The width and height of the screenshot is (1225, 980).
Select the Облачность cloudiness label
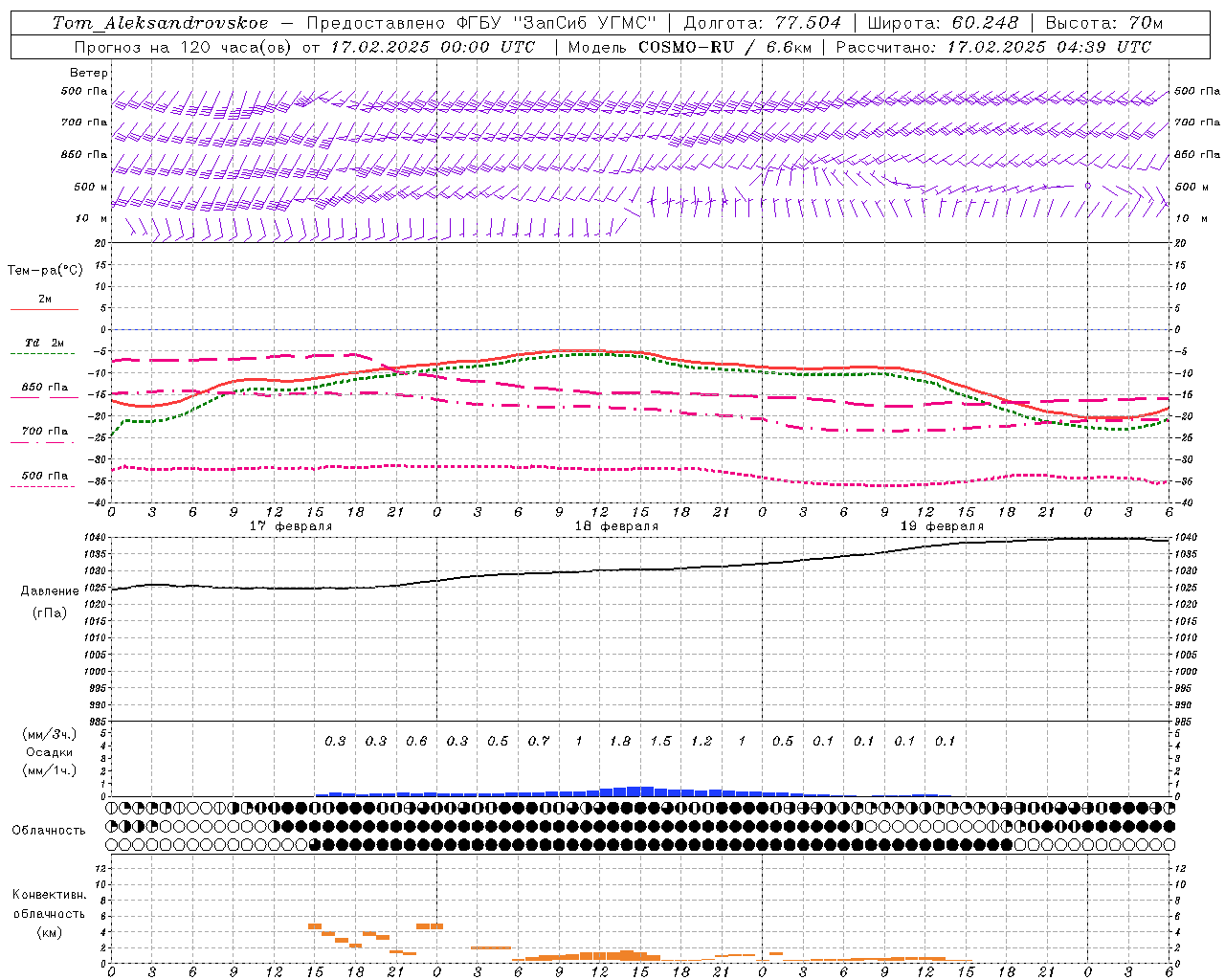click(49, 830)
